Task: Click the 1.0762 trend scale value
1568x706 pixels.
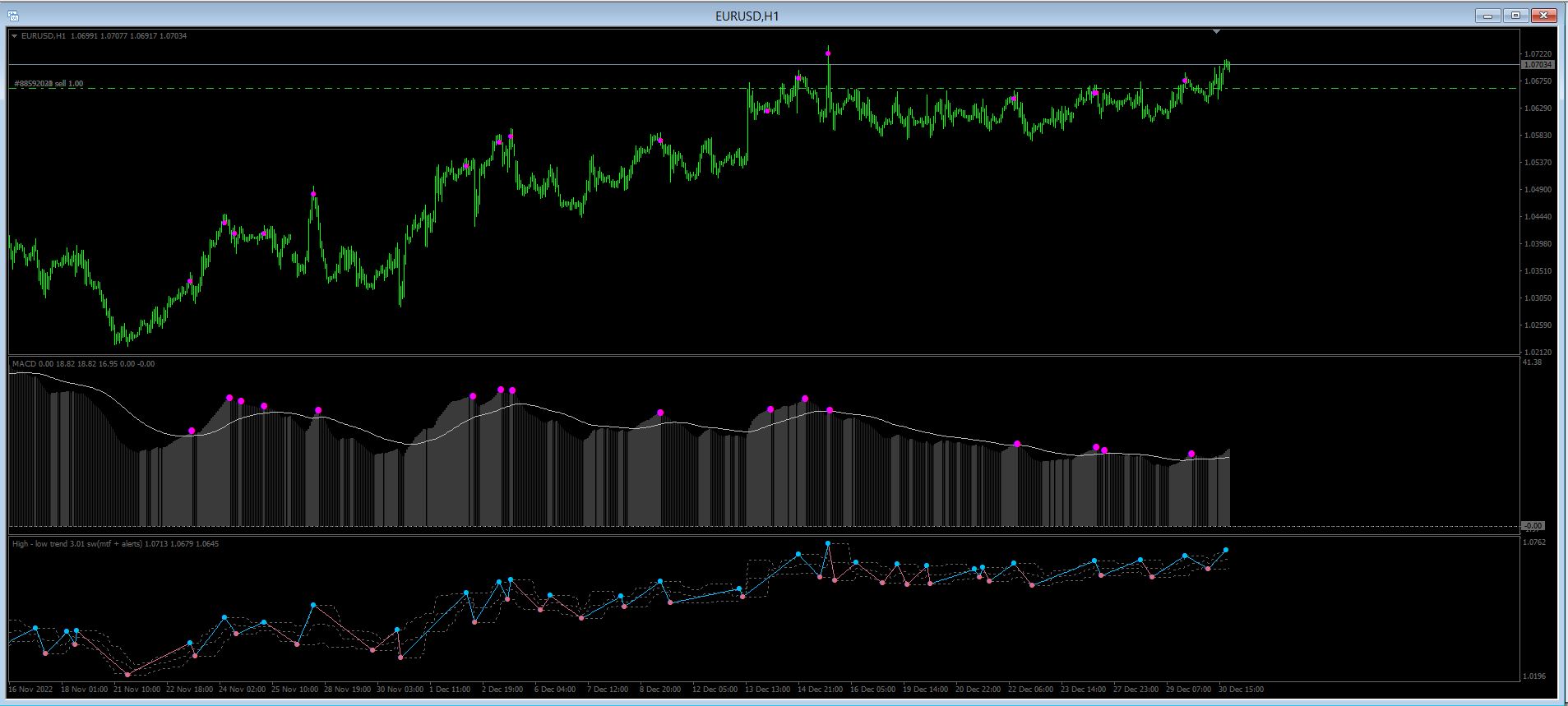Action: 1534,542
